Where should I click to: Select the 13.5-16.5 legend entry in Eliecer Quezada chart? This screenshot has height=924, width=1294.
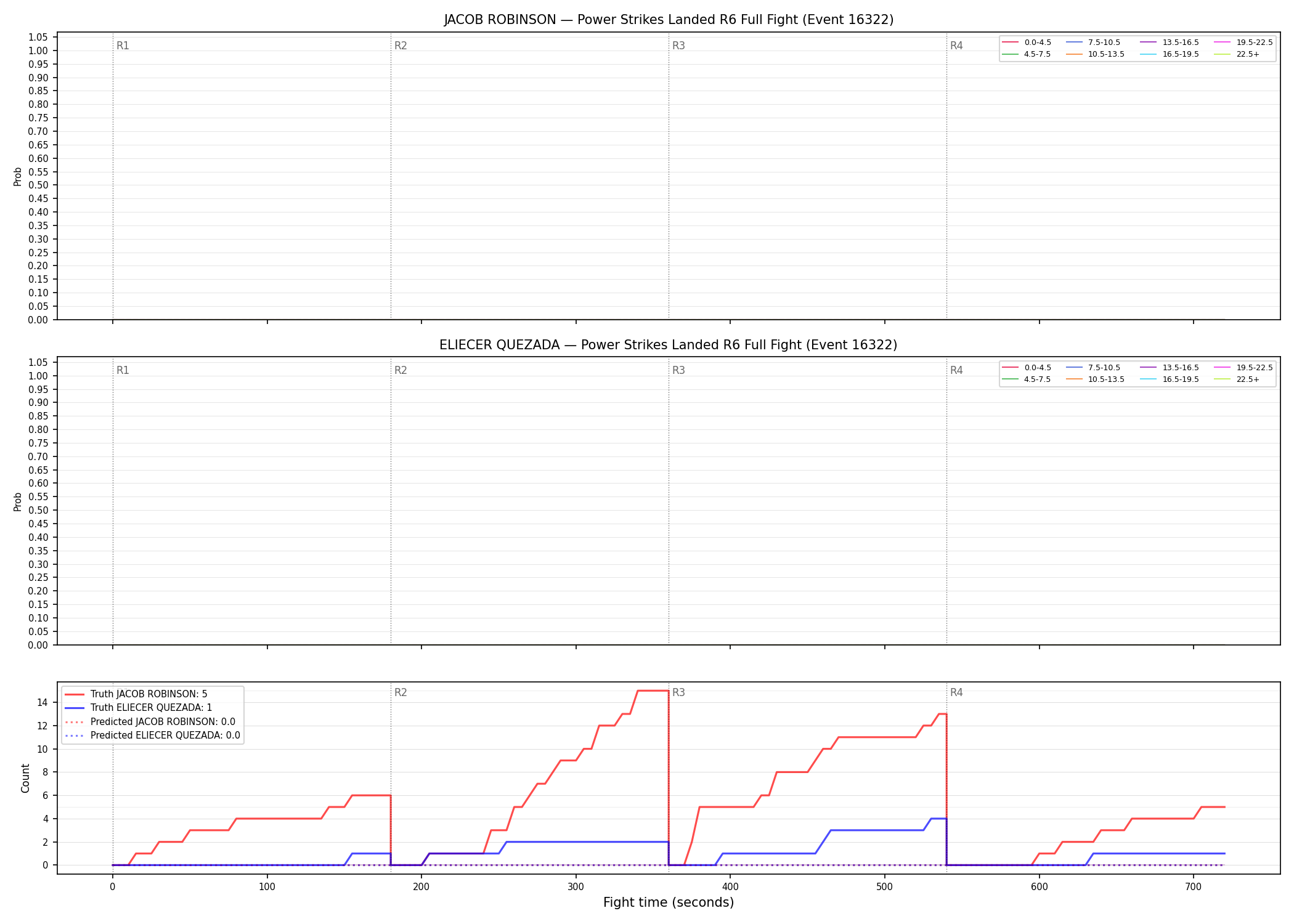click(1170, 368)
